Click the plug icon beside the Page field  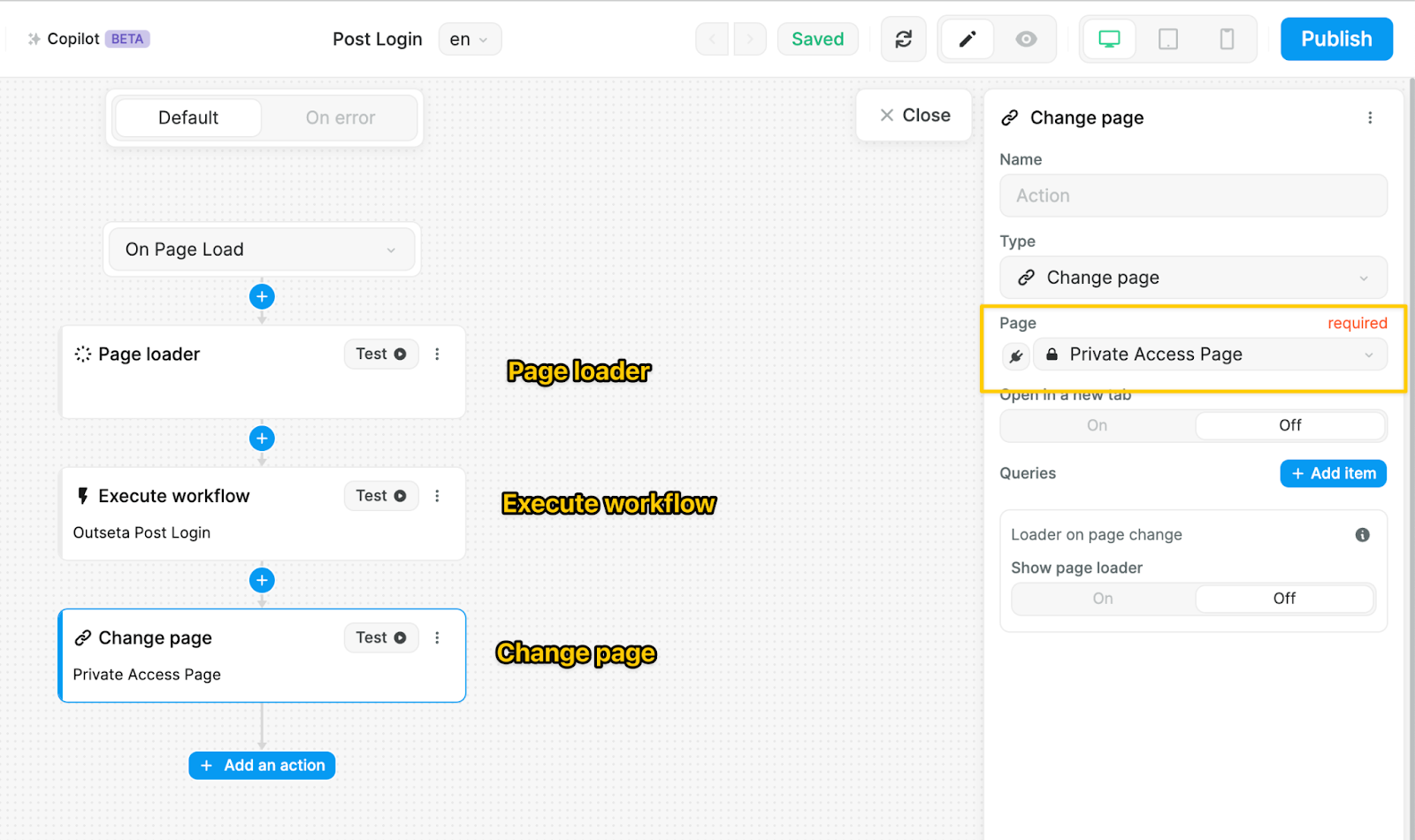click(x=1016, y=355)
